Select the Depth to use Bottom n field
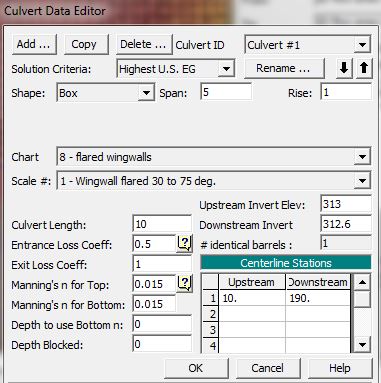 tap(162, 324)
